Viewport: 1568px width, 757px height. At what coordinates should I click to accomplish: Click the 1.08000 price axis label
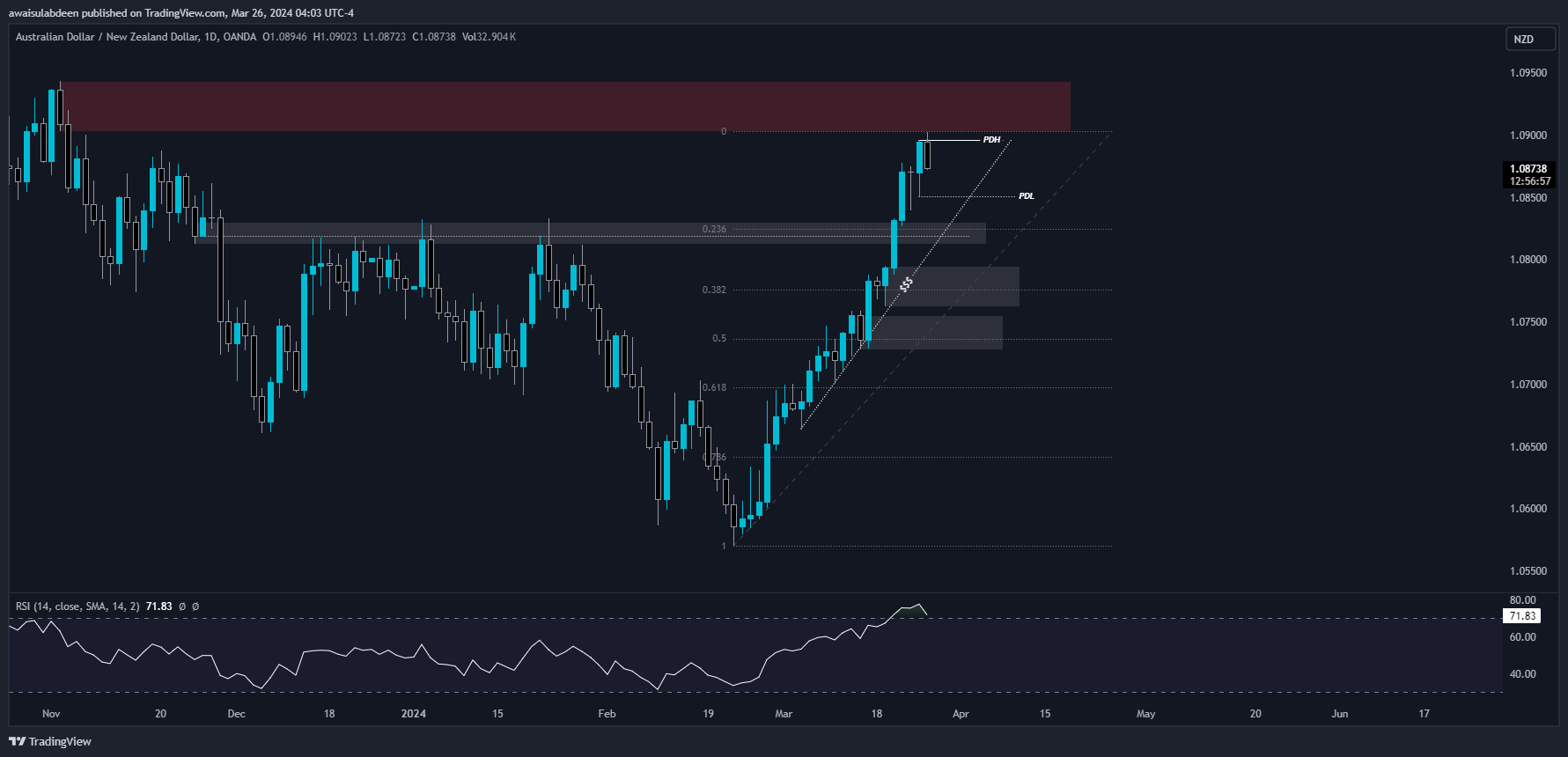1528,260
